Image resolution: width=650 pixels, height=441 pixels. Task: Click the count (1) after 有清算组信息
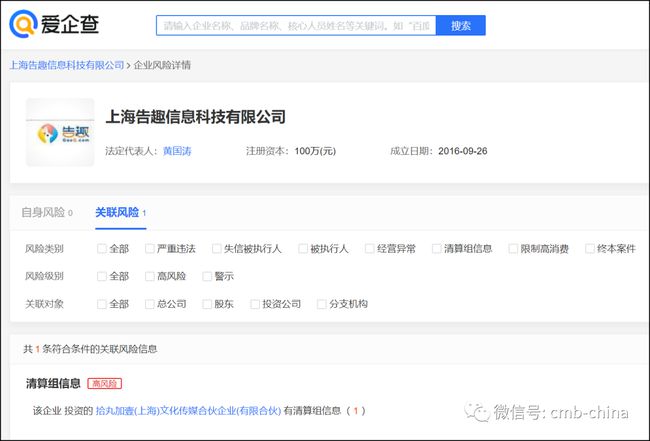coord(355,411)
